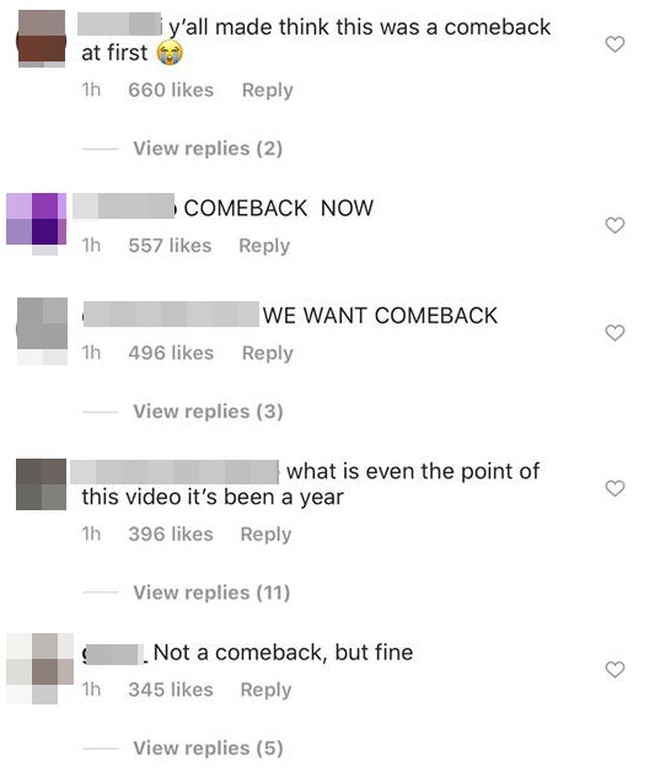The height and width of the screenshot is (777, 660).
Task: Expand View replies (3)
Action: (x=208, y=411)
